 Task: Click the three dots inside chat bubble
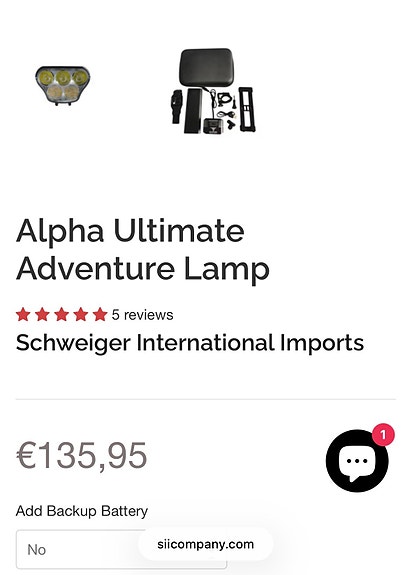[357, 461]
